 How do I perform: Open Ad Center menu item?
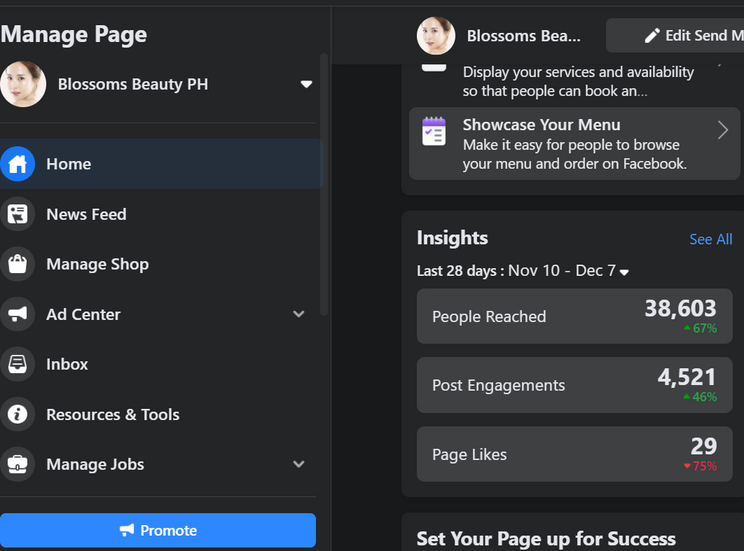click(161, 314)
